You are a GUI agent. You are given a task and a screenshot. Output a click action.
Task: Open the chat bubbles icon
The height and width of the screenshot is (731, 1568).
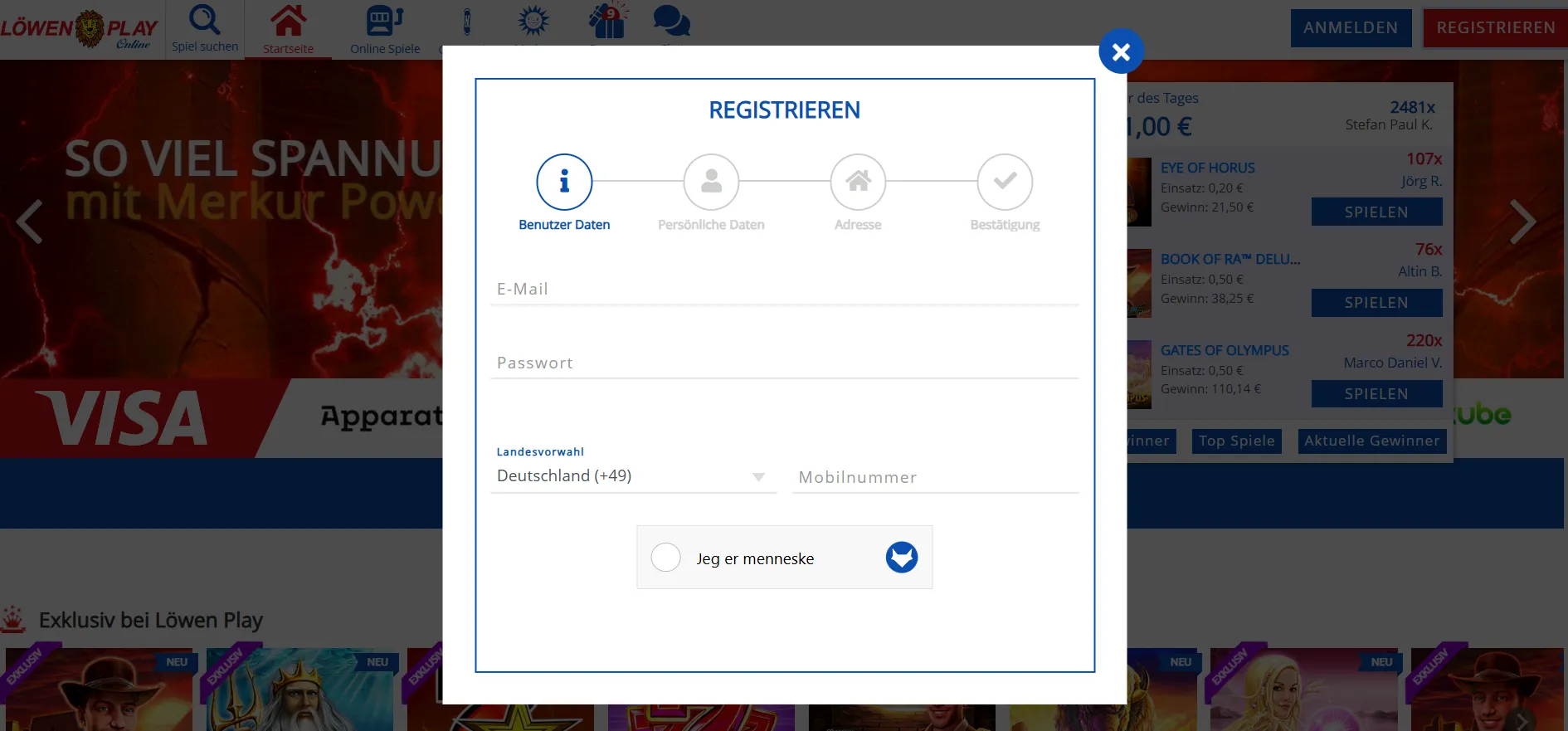[x=671, y=22]
